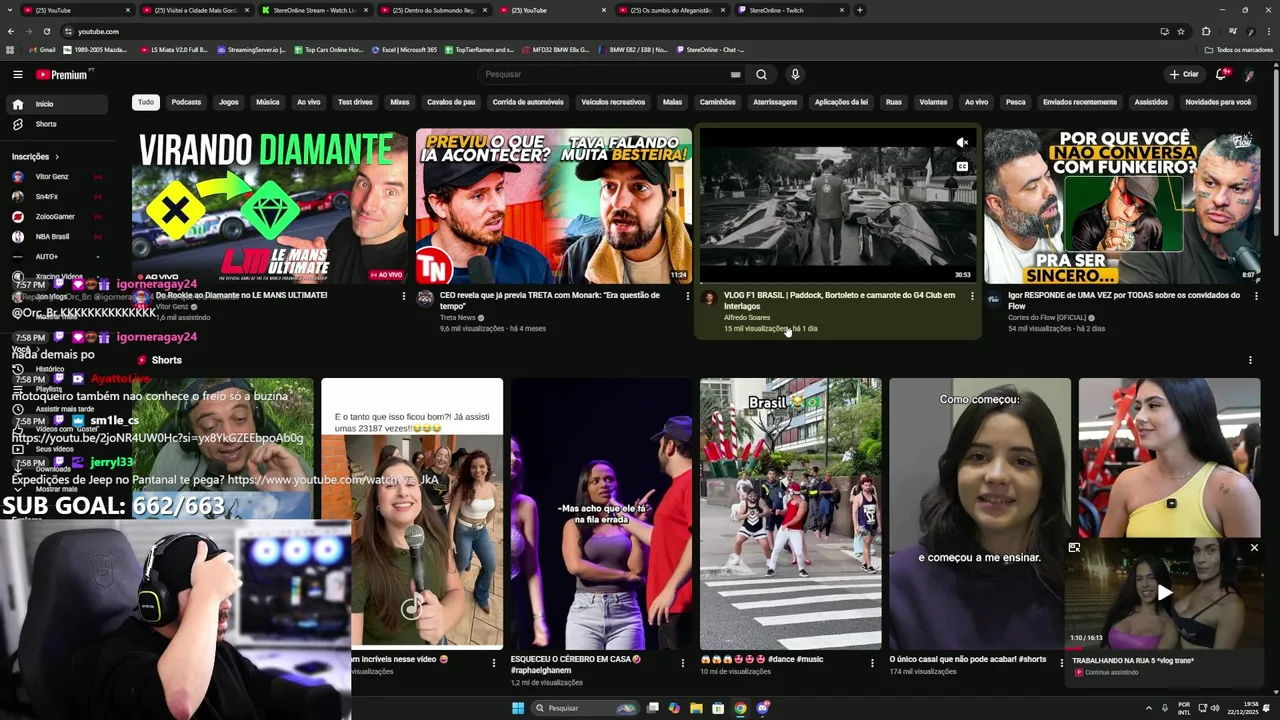
Task: Open options menu for Treta News video
Action: tap(687, 296)
